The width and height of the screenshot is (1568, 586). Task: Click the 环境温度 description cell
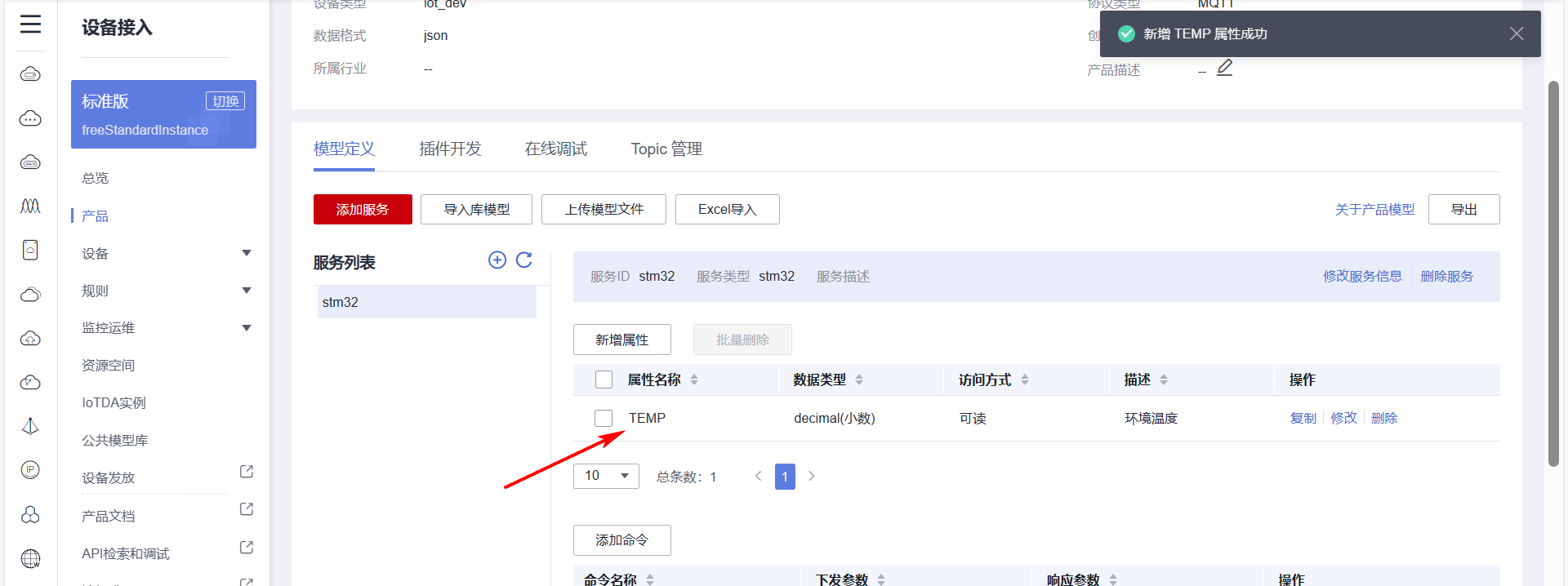tap(1151, 418)
